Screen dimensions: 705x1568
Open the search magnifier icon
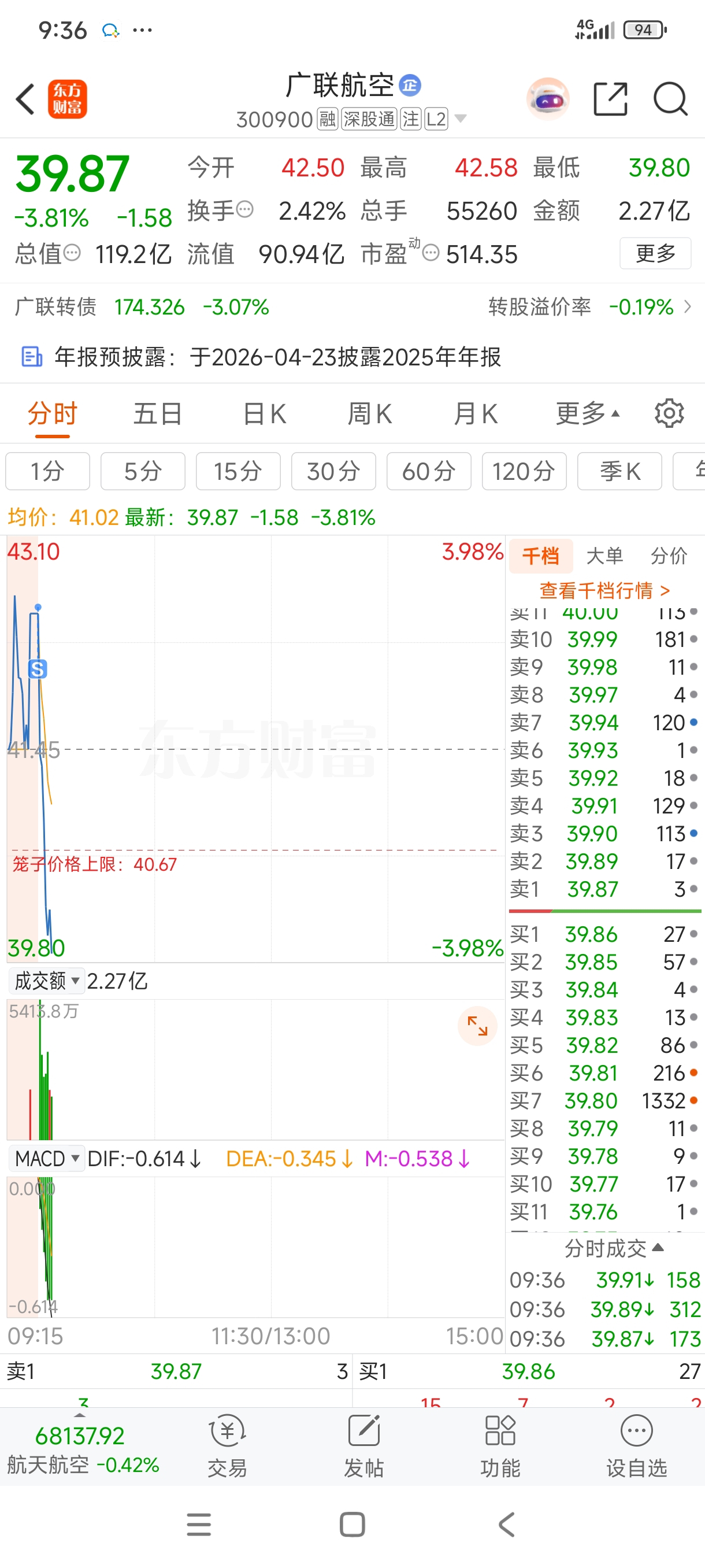[670, 99]
